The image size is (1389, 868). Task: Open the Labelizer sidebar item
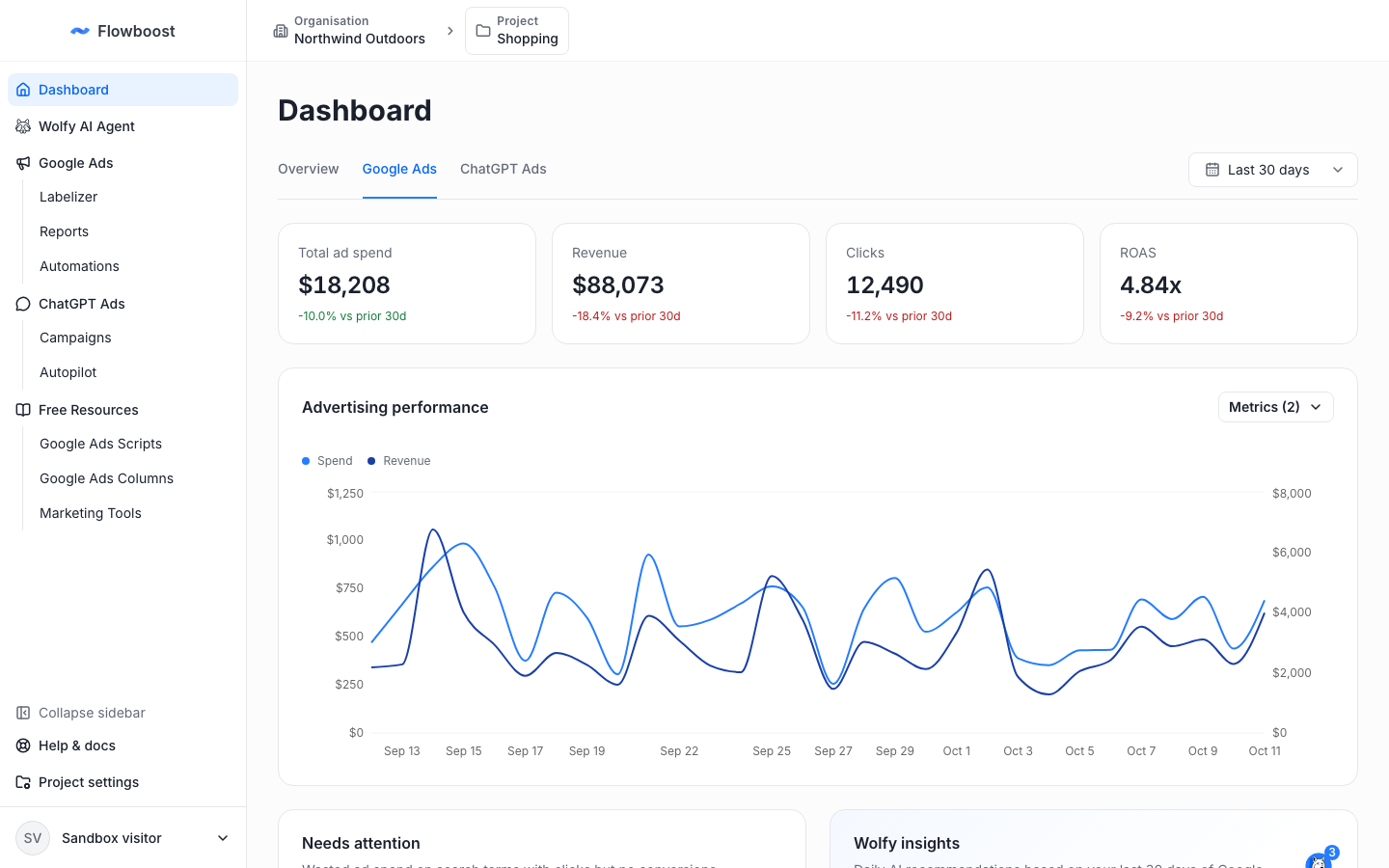click(x=68, y=197)
